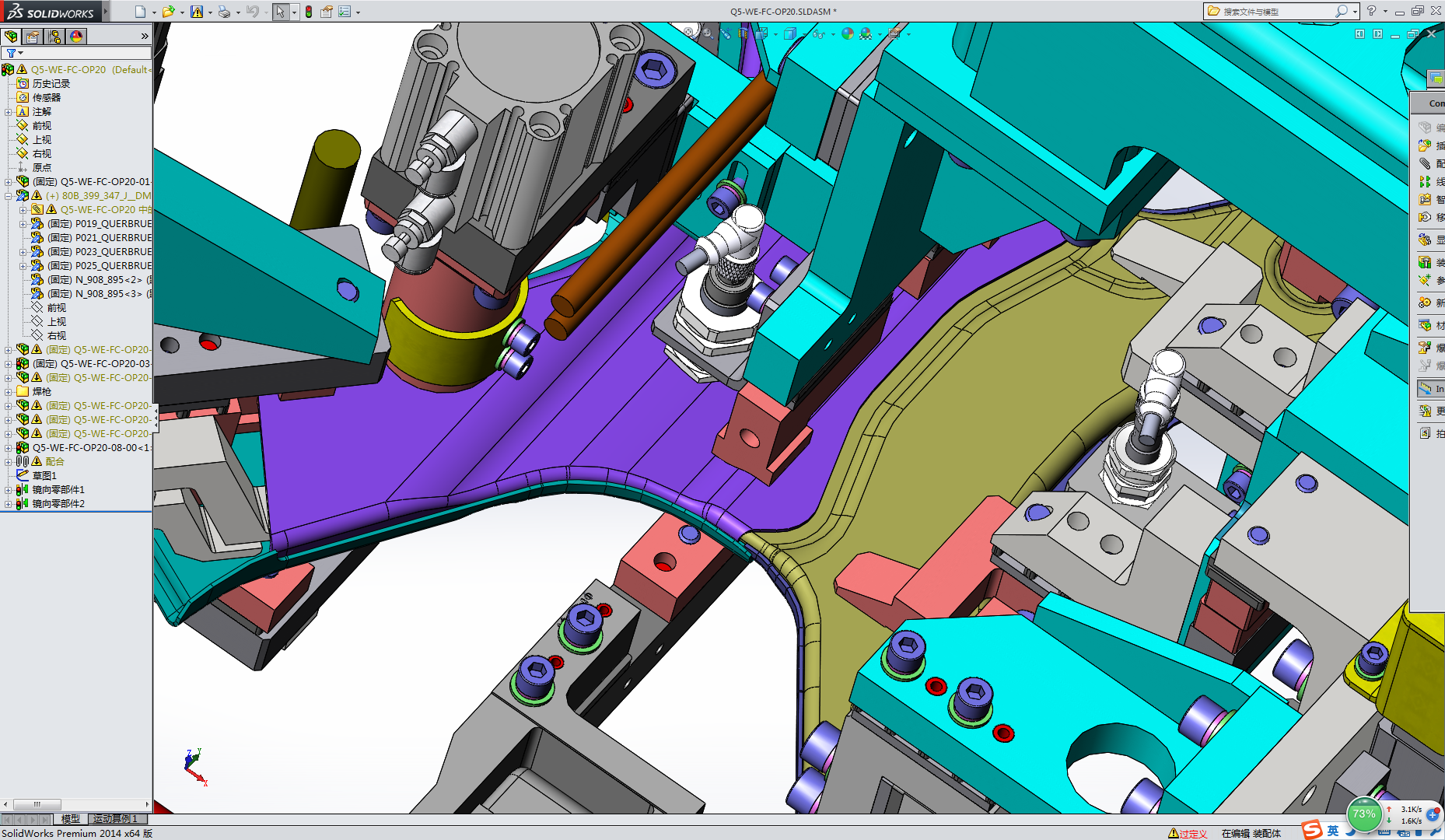Switch to the ConfigurationManager tab

[54, 37]
